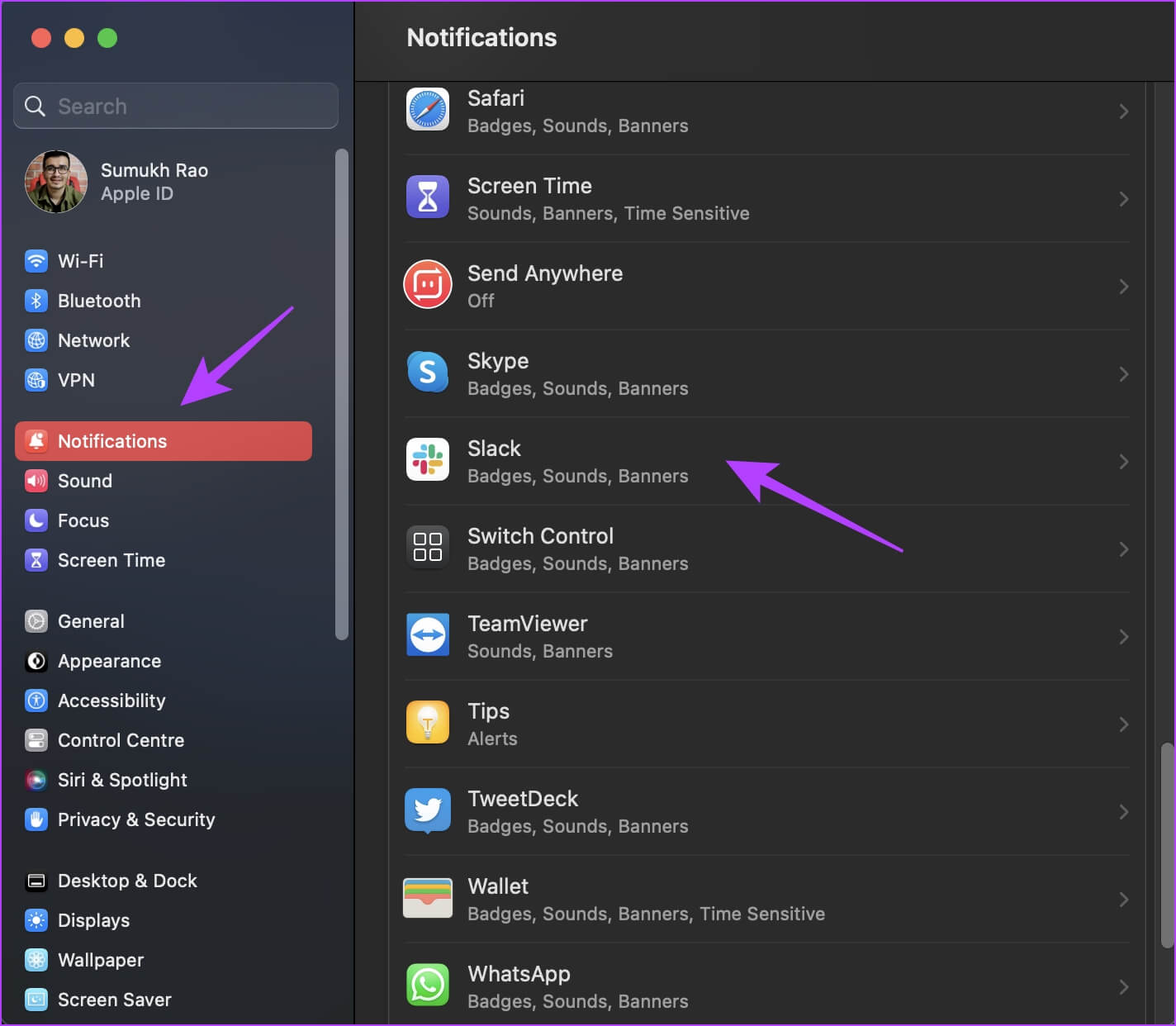Screen dimensions: 1176x1026
Task: Click the Appearance icon in sidebar
Action: point(36,661)
